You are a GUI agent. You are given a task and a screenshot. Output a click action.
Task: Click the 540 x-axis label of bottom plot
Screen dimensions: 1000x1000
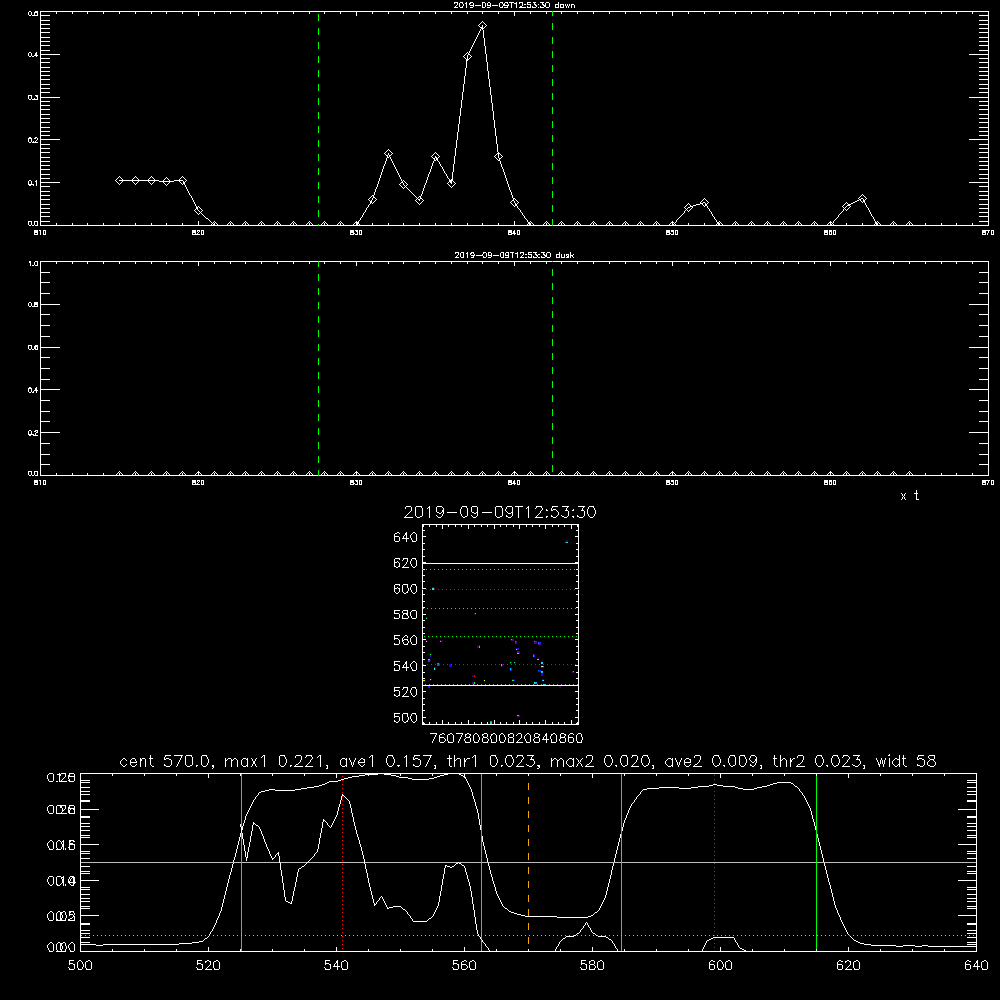[336, 966]
